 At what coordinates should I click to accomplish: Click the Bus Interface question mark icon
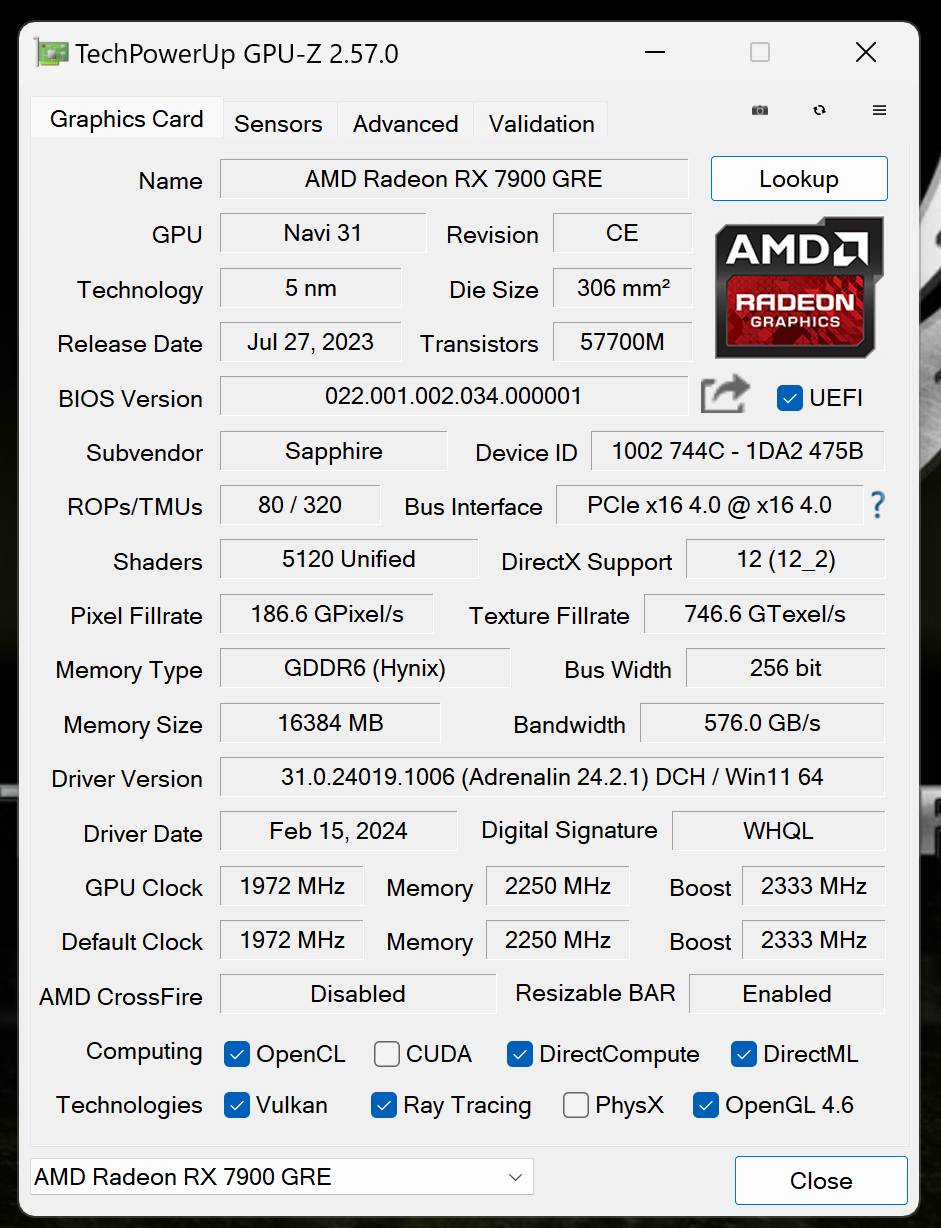877,505
